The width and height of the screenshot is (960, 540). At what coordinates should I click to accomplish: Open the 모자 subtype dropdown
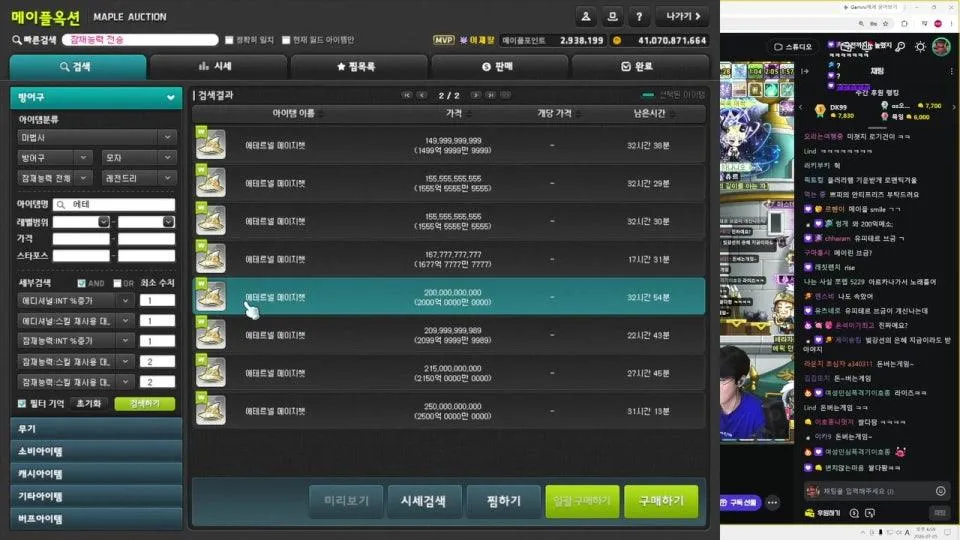(x=139, y=158)
